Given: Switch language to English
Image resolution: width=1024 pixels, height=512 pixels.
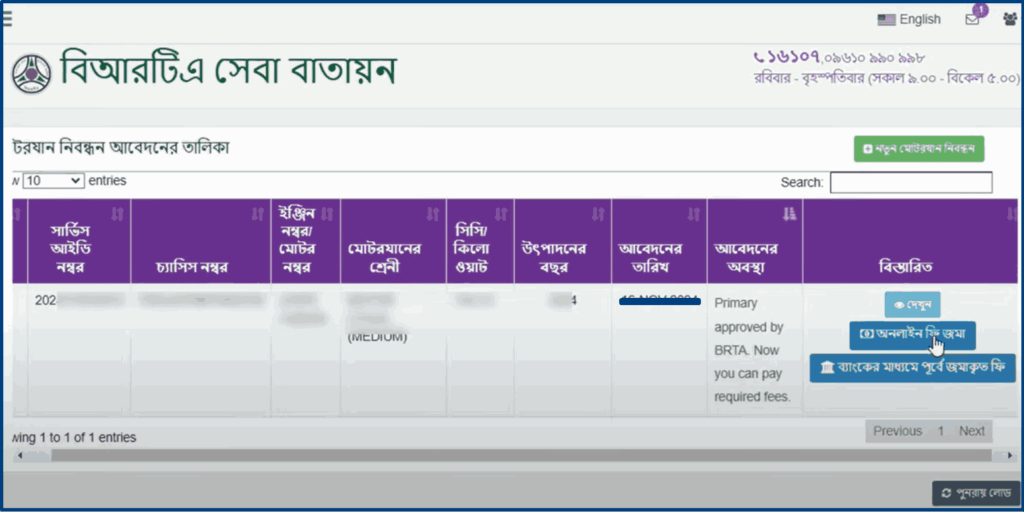Looking at the screenshot, I should 909,19.
